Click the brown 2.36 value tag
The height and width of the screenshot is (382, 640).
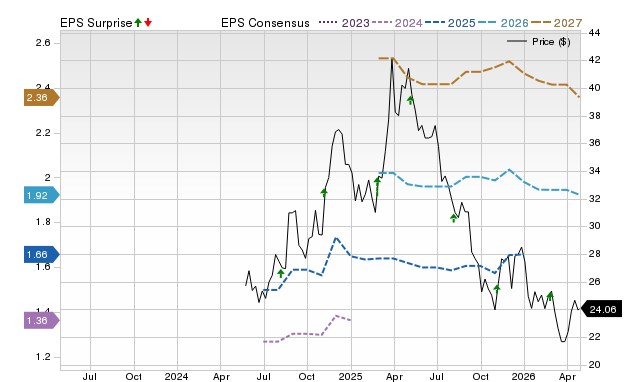tap(42, 98)
